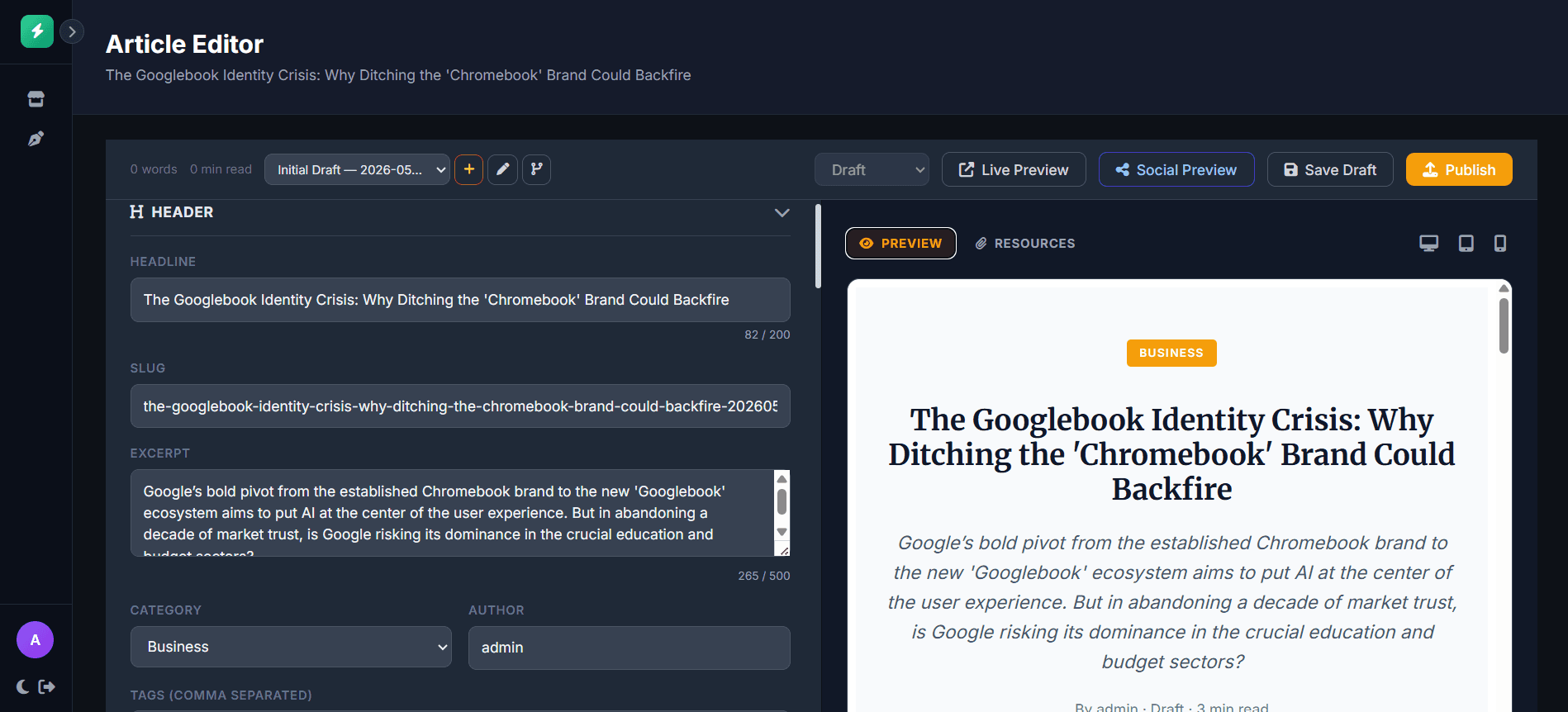Open the Initial Draft version dropdown
Screen dimensions: 1568x712
(357, 169)
